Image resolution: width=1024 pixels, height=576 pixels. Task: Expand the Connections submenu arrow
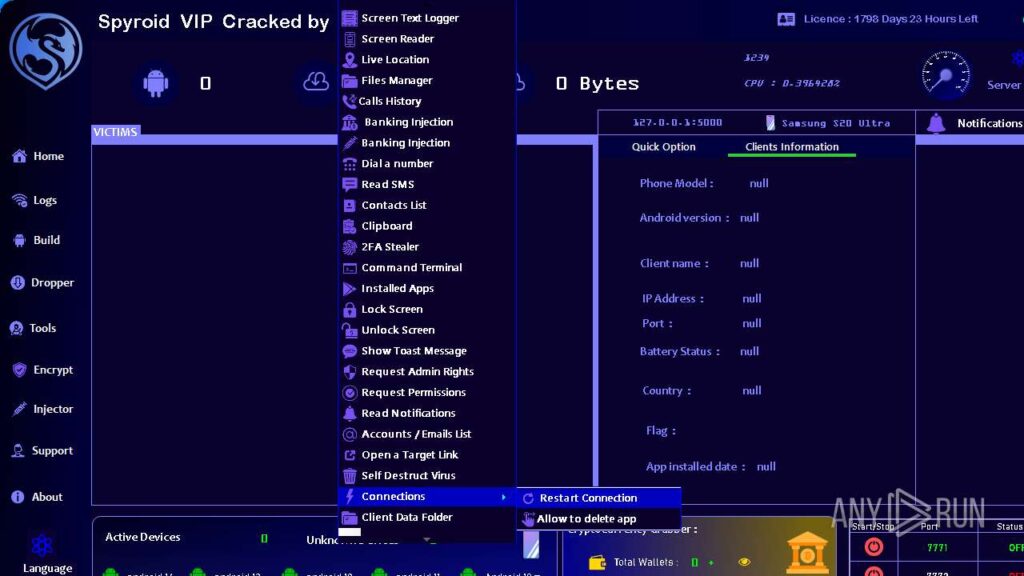tap(504, 497)
